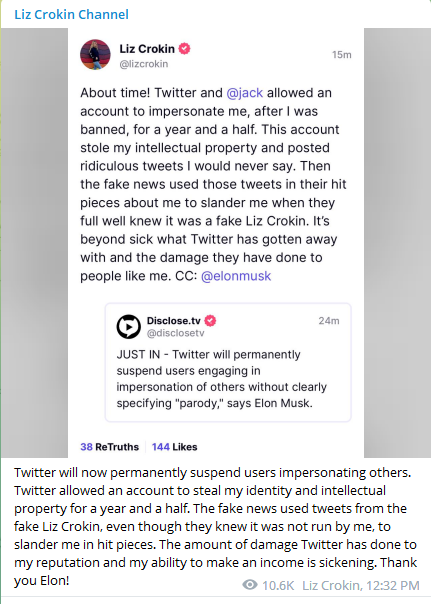The image size is (431, 604).
Task: Click the 15m post time label
Action: (x=342, y=55)
